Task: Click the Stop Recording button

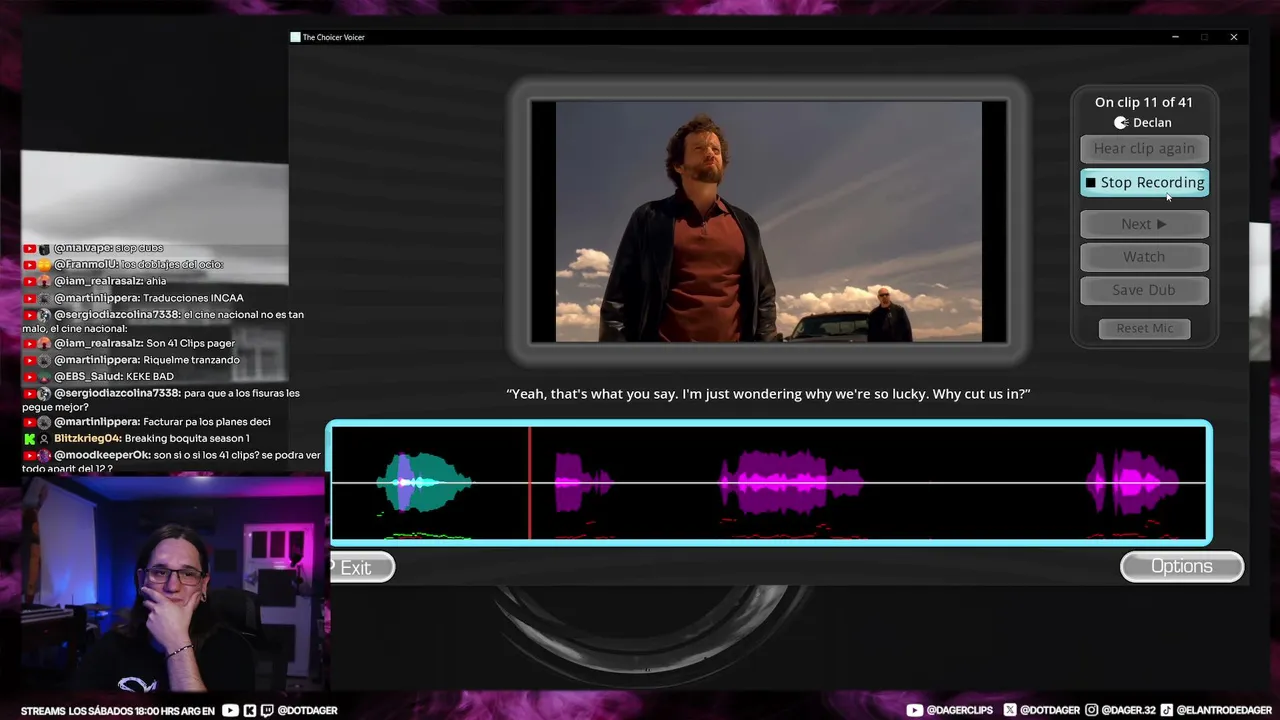Action: coord(1144,183)
